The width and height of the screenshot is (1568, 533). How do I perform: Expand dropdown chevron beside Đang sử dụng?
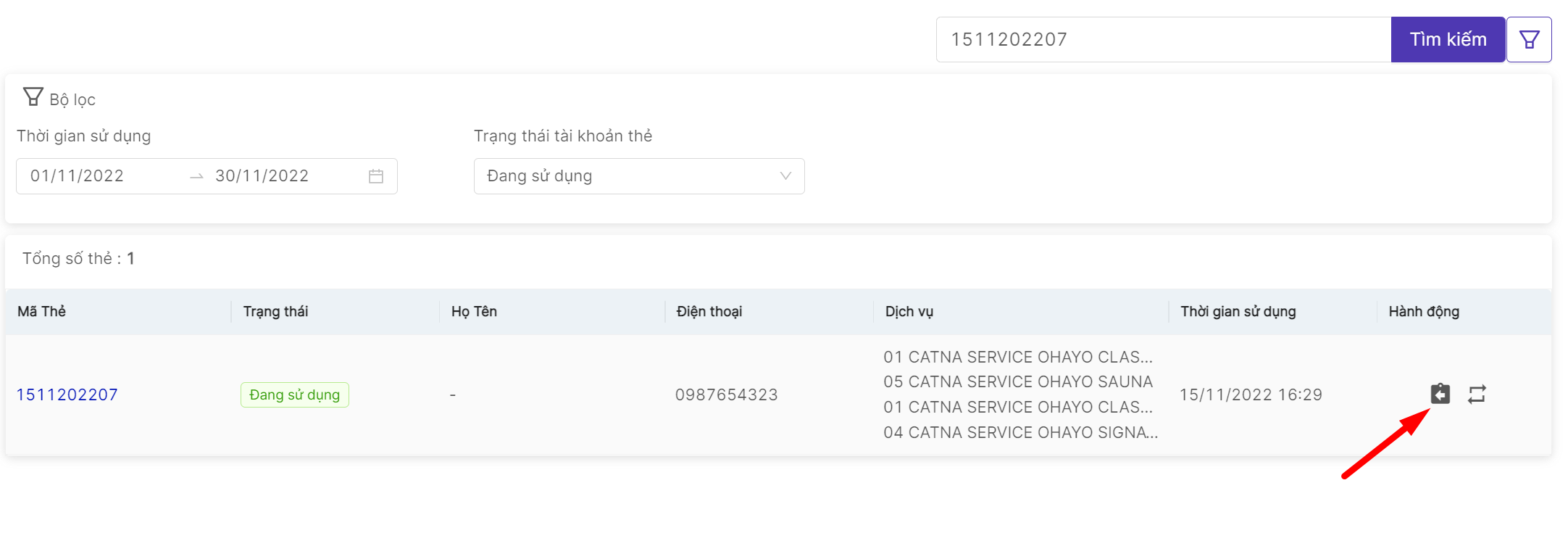pyautogui.click(x=785, y=176)
